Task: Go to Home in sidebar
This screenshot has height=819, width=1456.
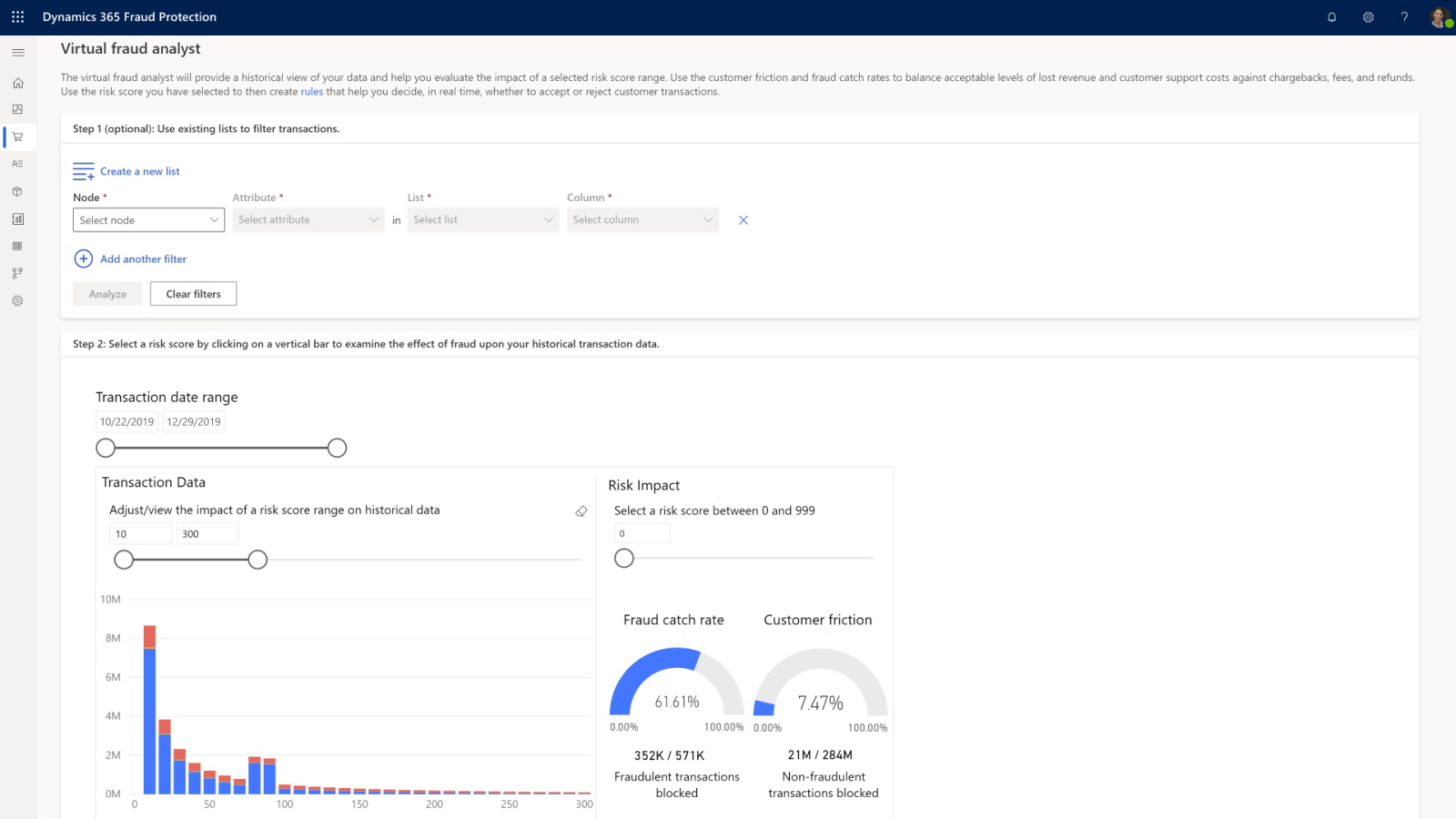Action: 18,83
